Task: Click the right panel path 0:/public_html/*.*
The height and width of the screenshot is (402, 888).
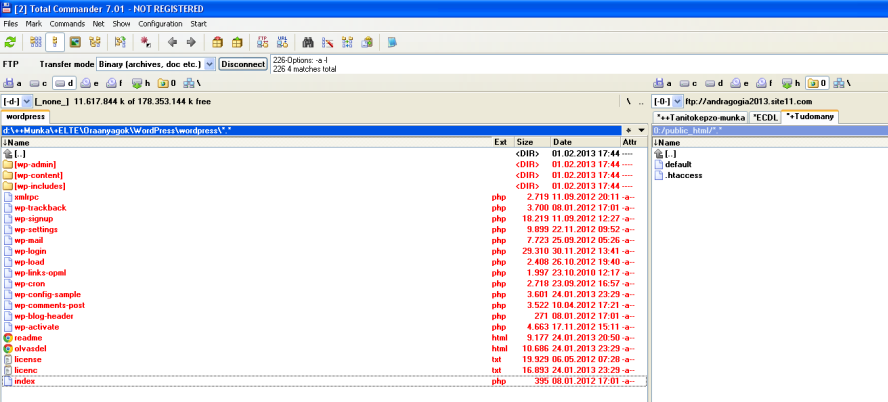Action: click(x=770, y=131)
